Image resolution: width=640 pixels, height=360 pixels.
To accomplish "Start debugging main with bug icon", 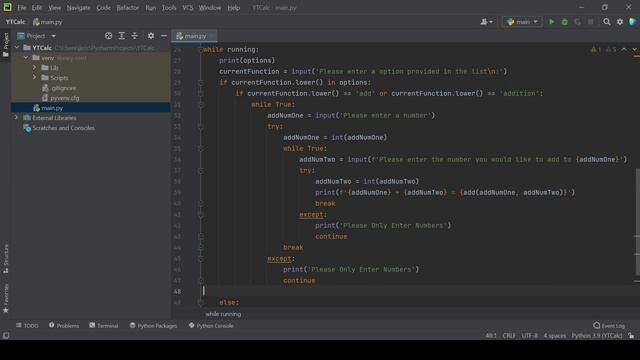I will (x=564, y=22).
